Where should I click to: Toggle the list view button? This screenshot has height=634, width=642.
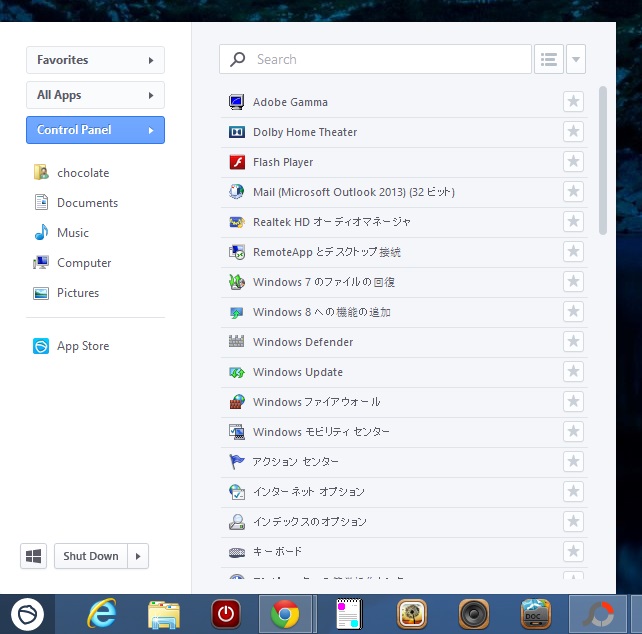click(x=549, y=59)
